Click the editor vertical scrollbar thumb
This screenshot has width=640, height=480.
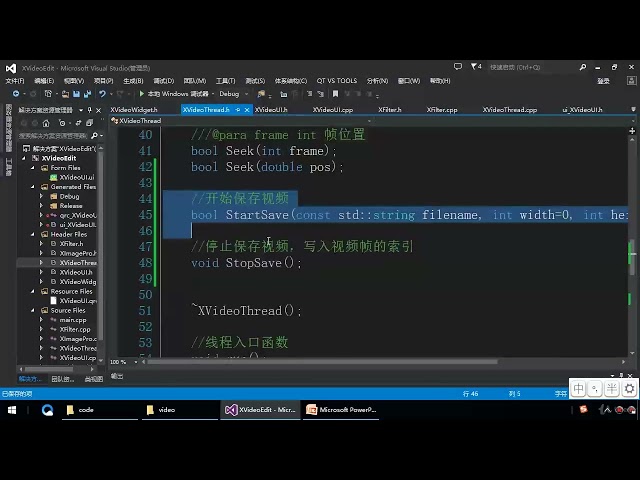tap(632, 257)
